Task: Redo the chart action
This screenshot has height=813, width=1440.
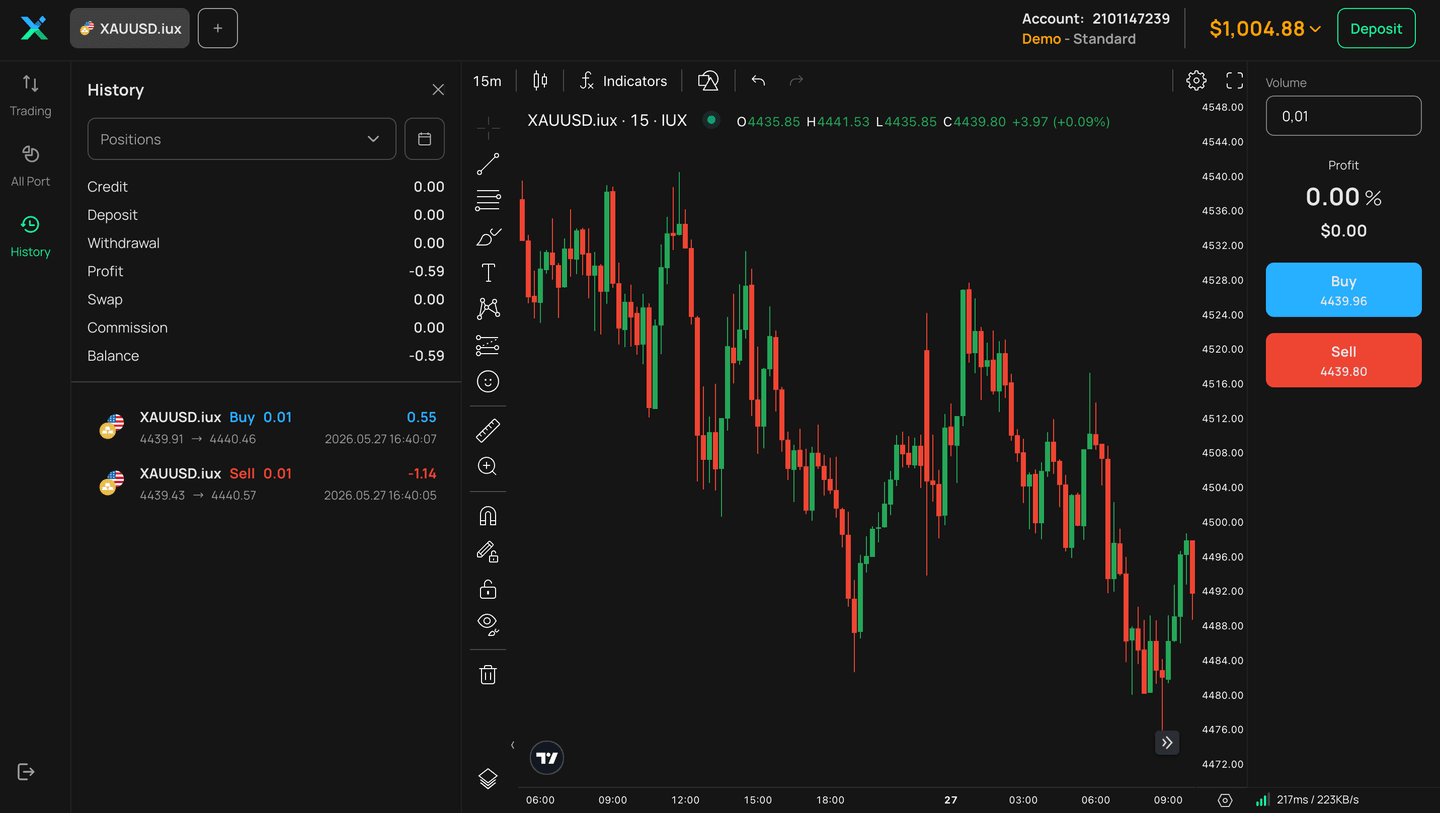Action: 796,81
